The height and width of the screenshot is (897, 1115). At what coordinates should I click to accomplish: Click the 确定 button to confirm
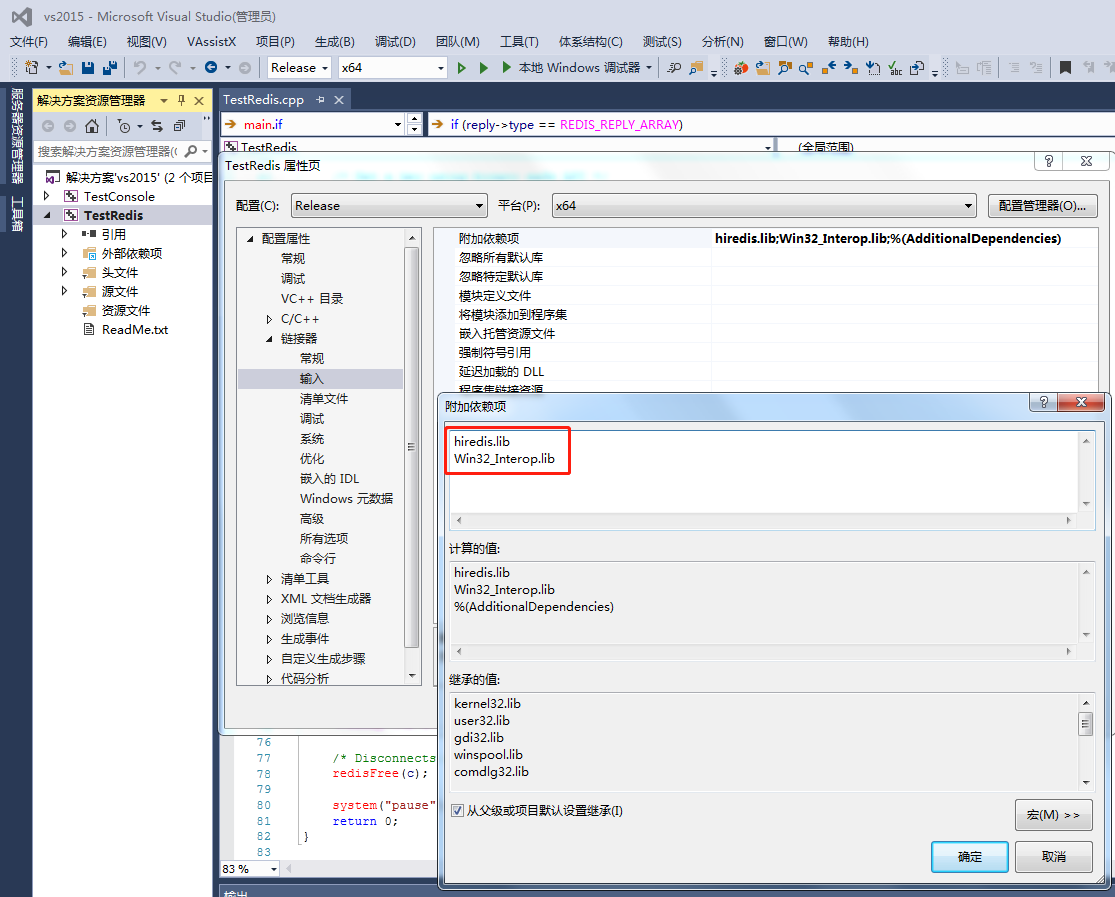tap(968, 856)
